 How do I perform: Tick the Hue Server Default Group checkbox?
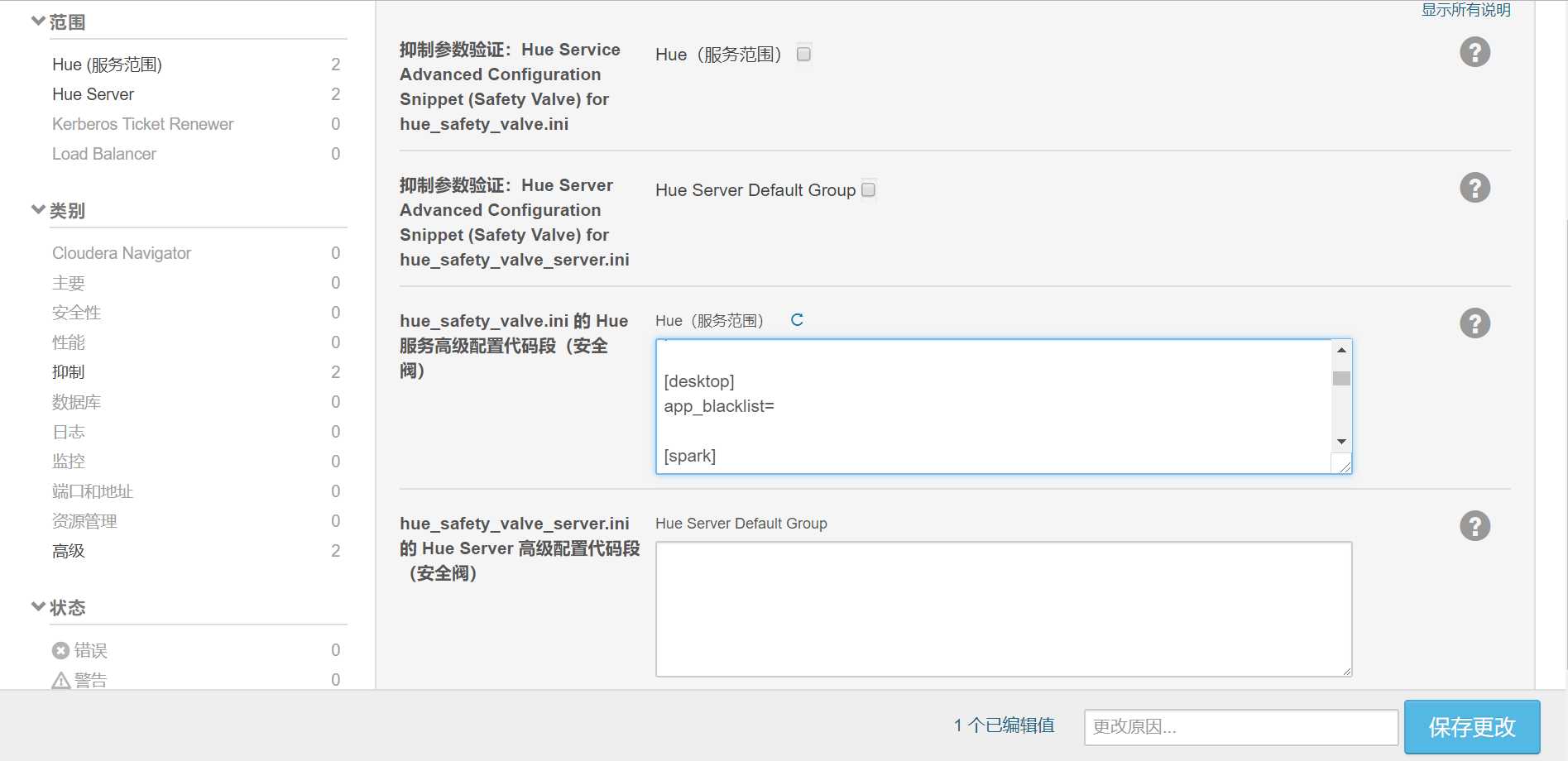tap(868, 189)
